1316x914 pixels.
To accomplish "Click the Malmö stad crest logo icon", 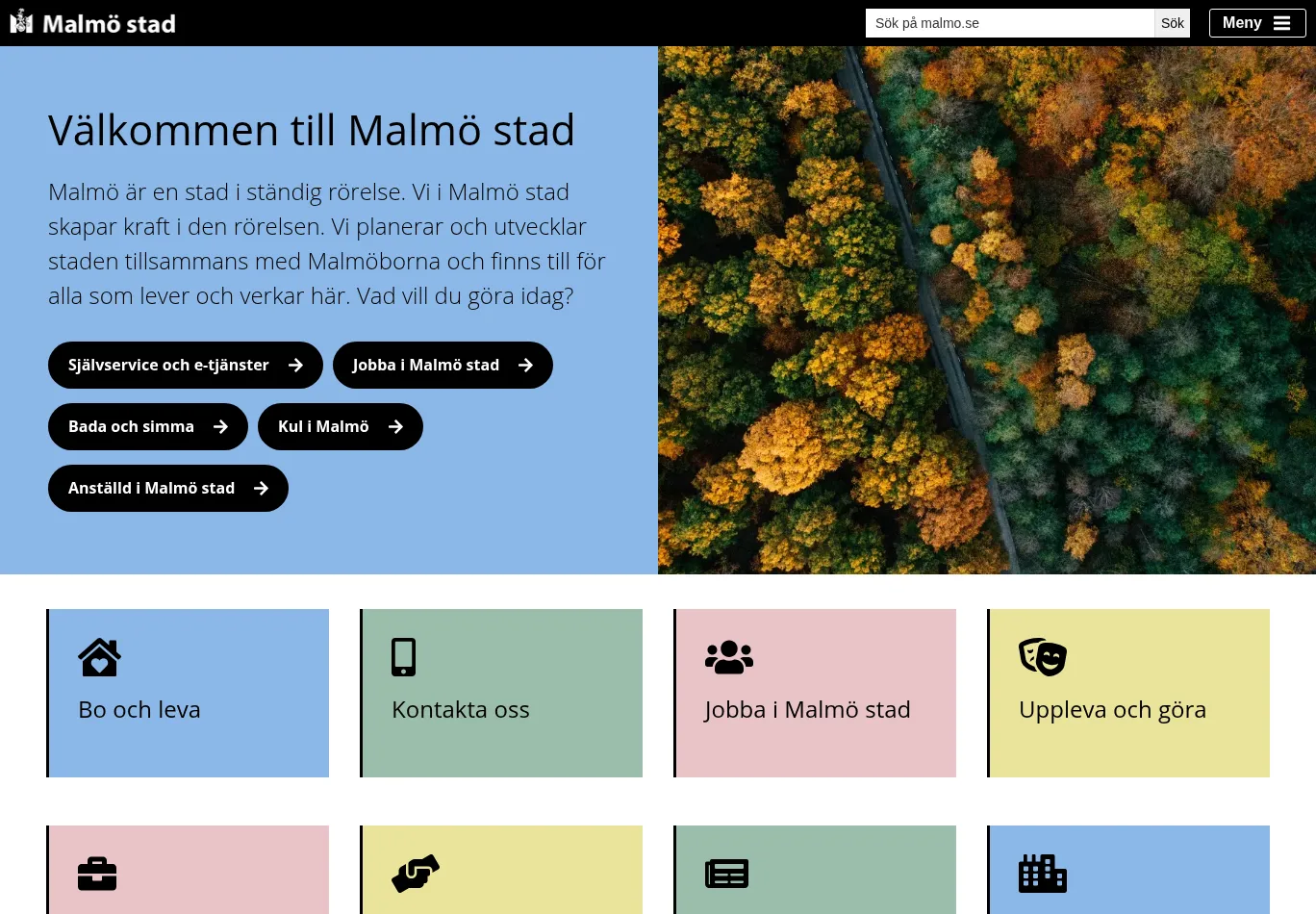I will tap(21, 22).
